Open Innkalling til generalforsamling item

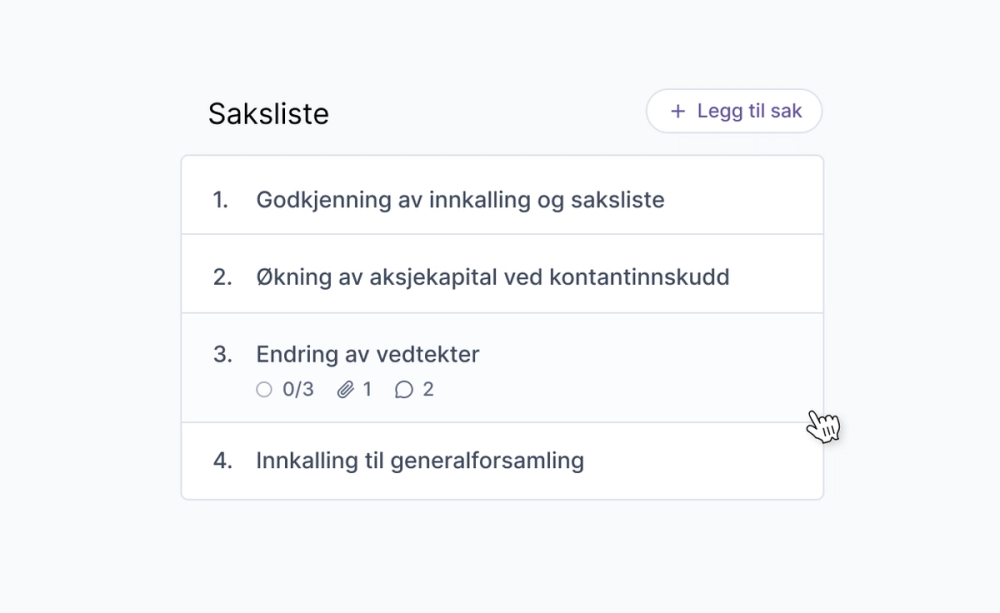click(x=503, y=461)
